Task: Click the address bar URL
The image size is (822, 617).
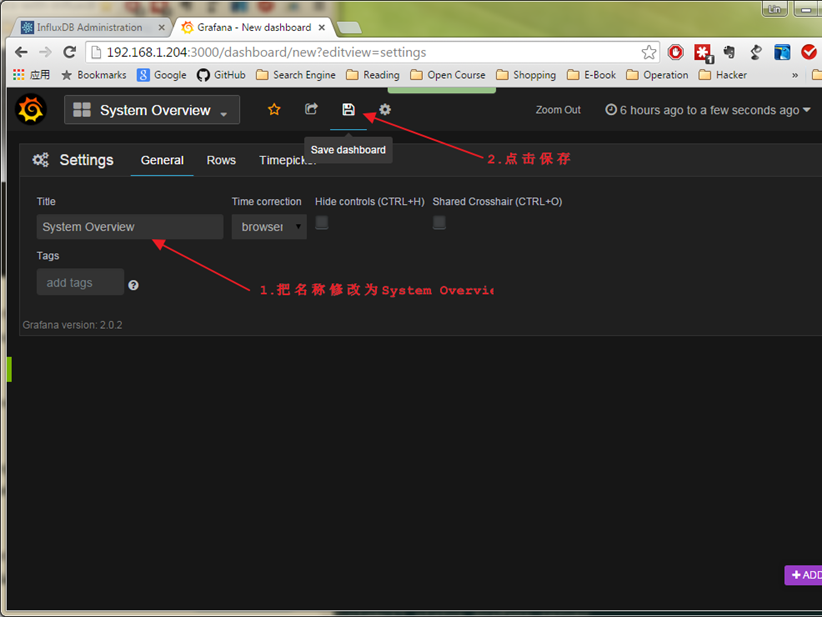Action: 266,52
